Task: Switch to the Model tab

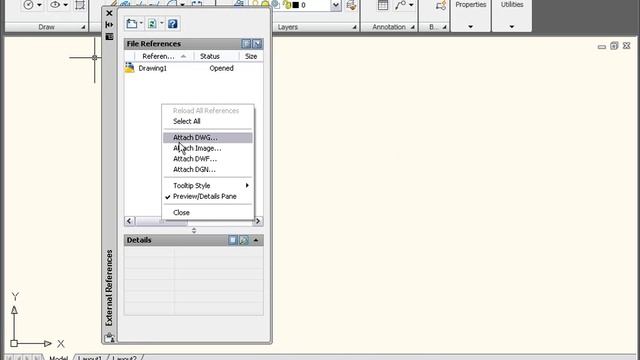Action: [x=58, y=358]
